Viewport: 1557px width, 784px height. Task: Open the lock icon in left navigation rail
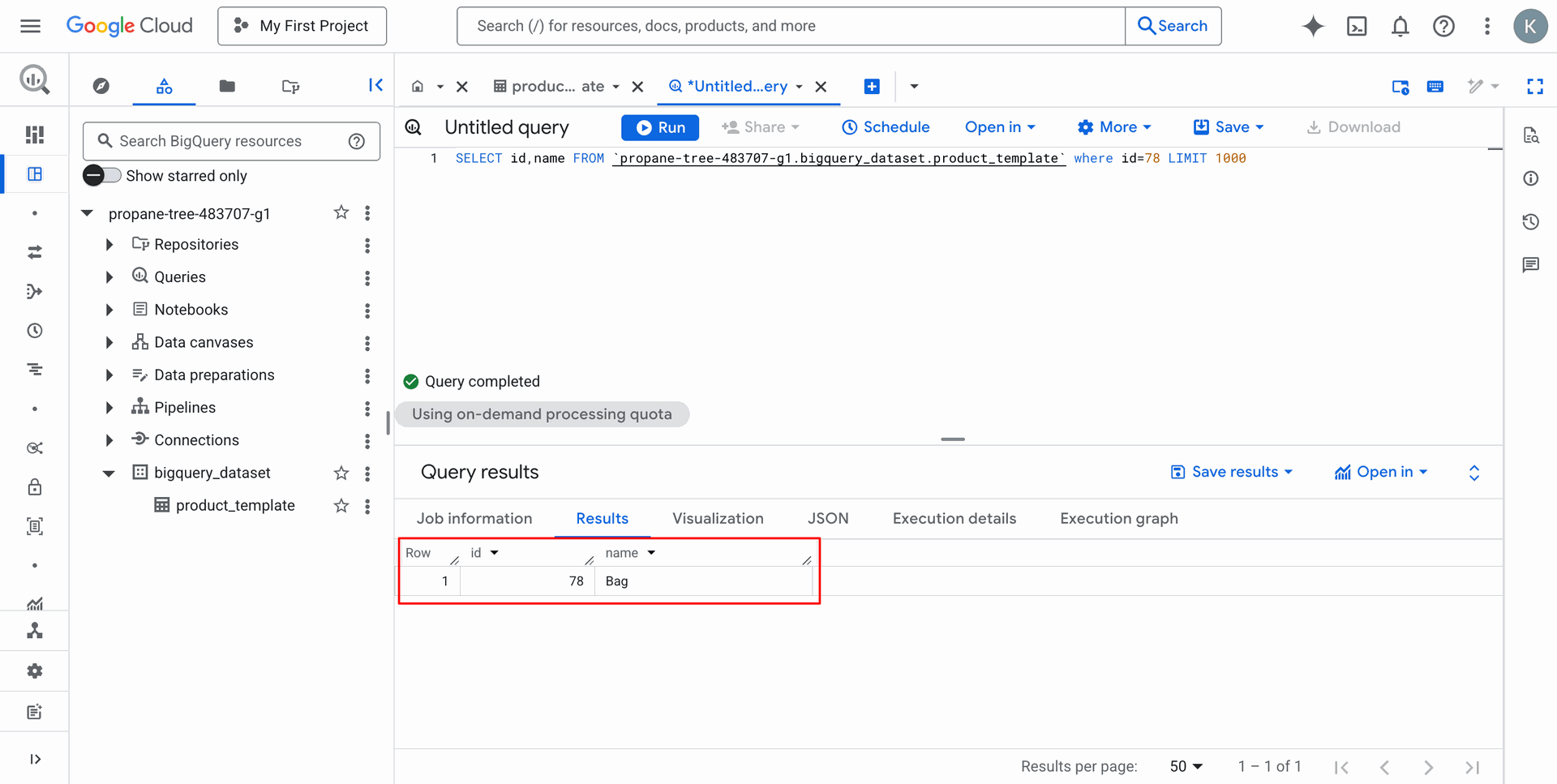coord(35,487)
